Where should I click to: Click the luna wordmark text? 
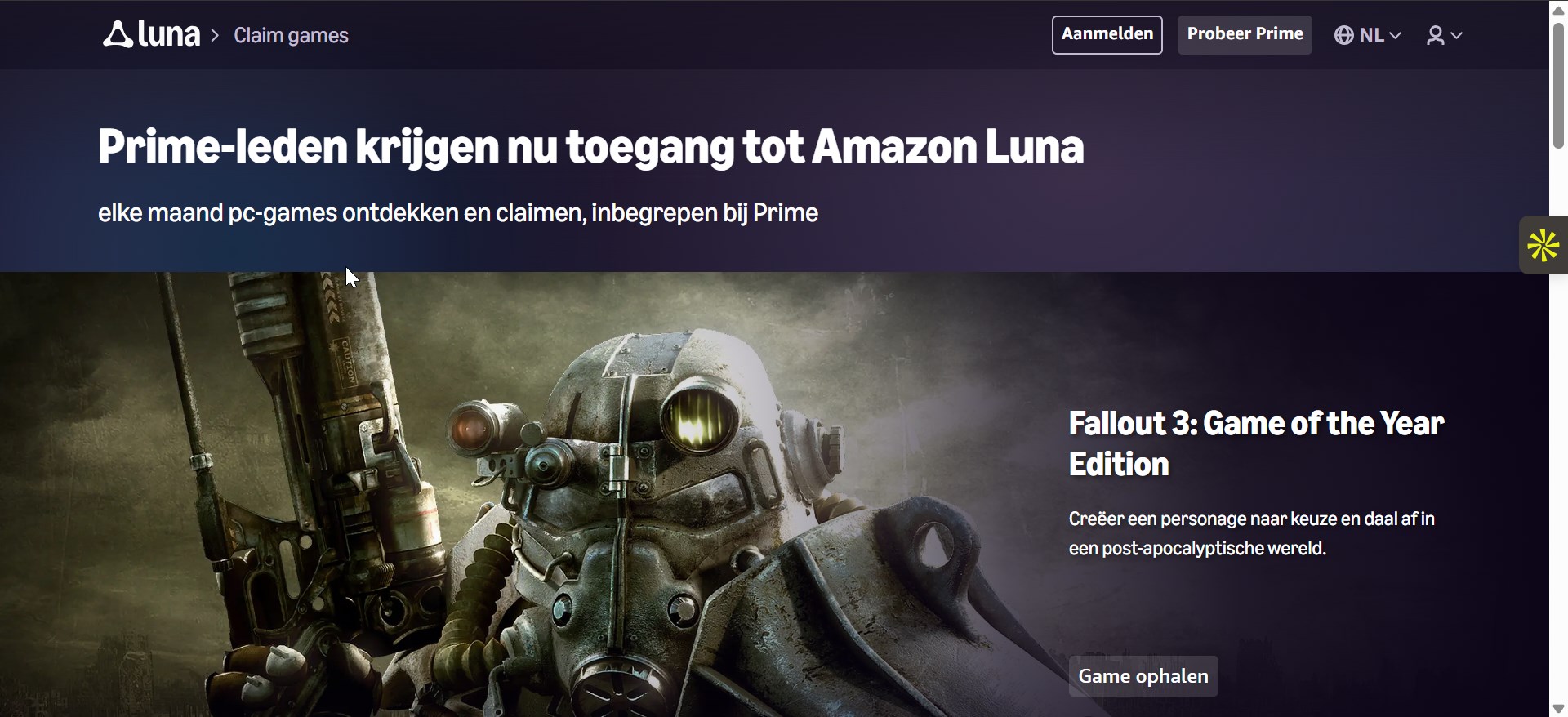click(x=168, y=35)
